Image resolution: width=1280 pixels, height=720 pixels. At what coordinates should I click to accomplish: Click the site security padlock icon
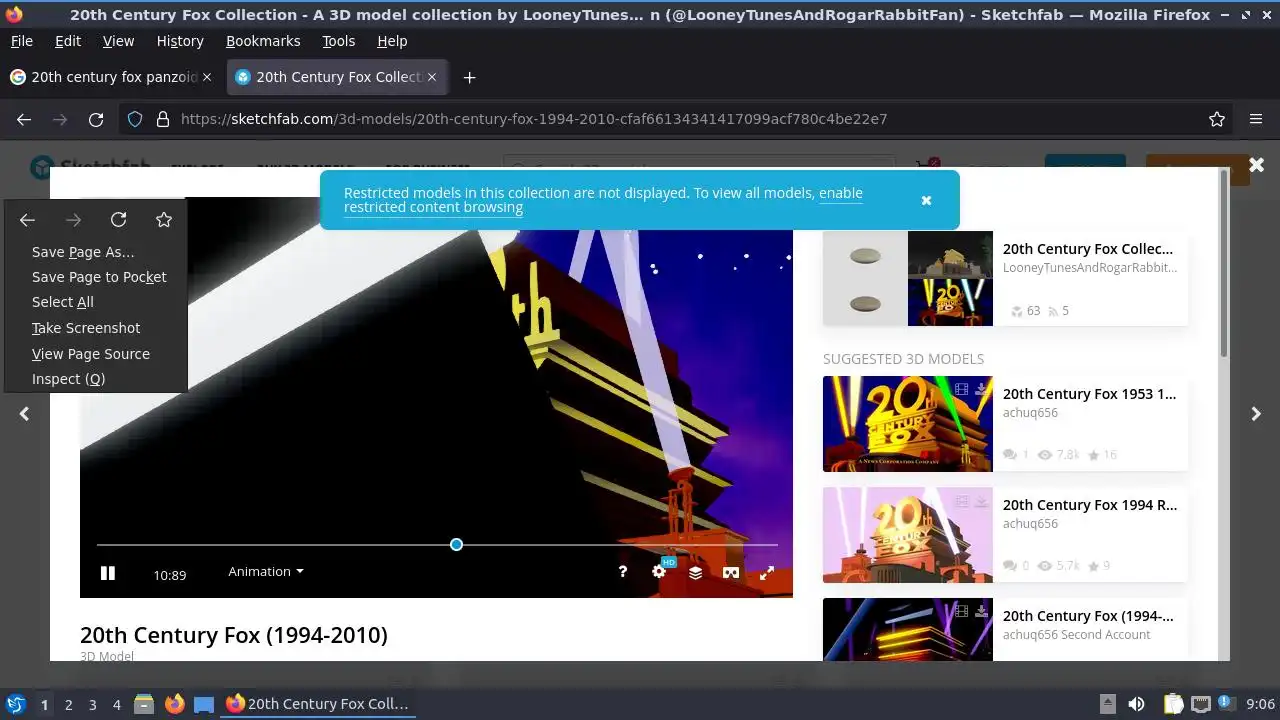(163, 119)
